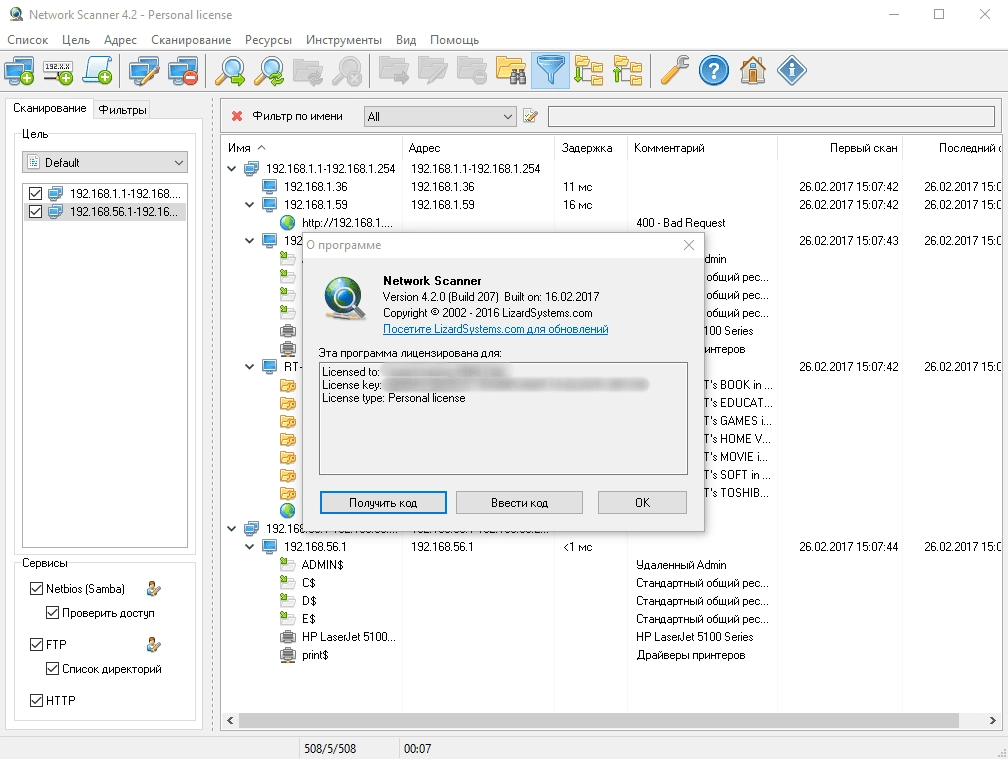Click the blue diamond info icon
Screen dimensions: 1008x759
[x=792, y=71]
